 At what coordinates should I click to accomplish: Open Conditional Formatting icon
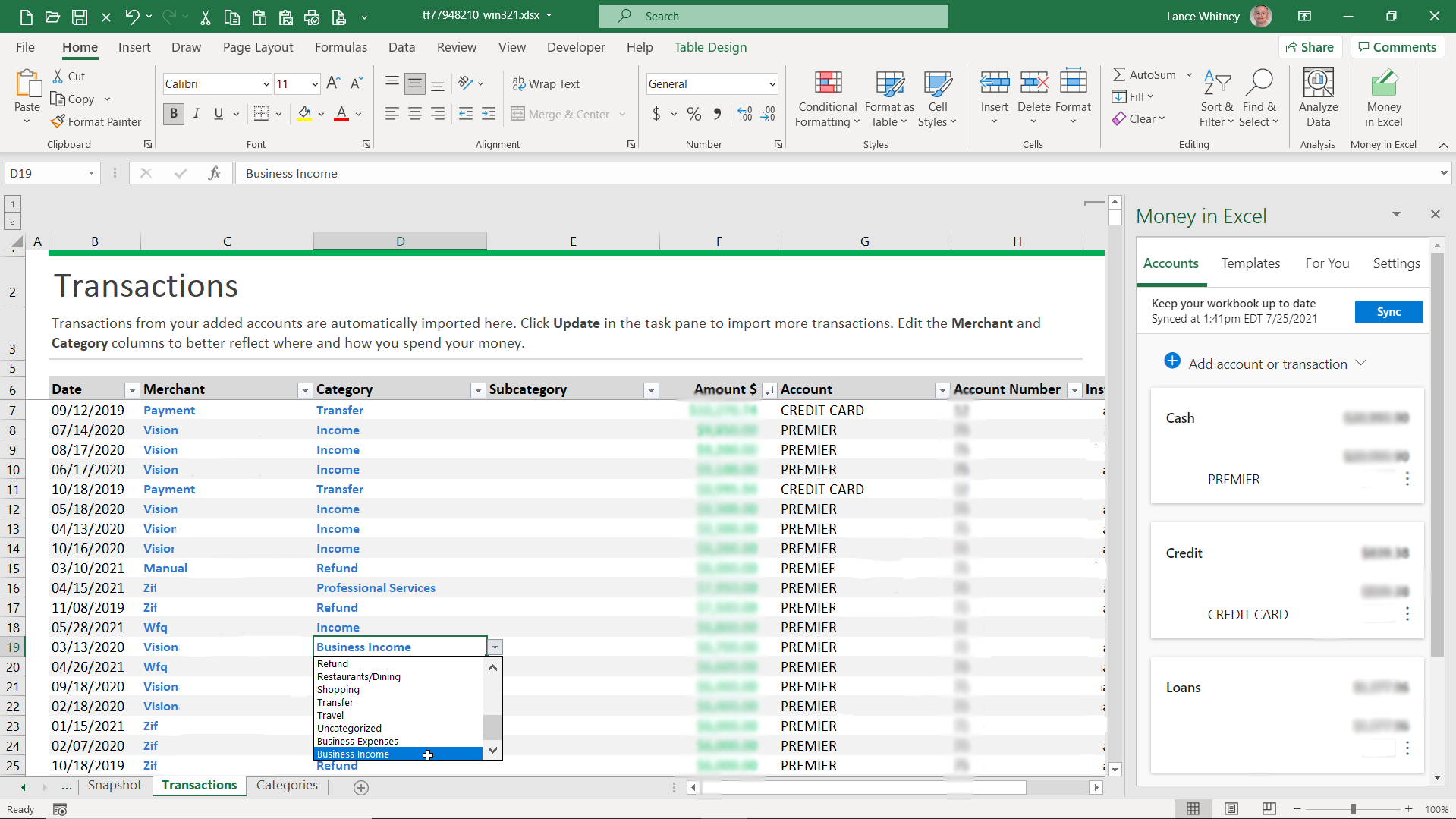[828, 82]
